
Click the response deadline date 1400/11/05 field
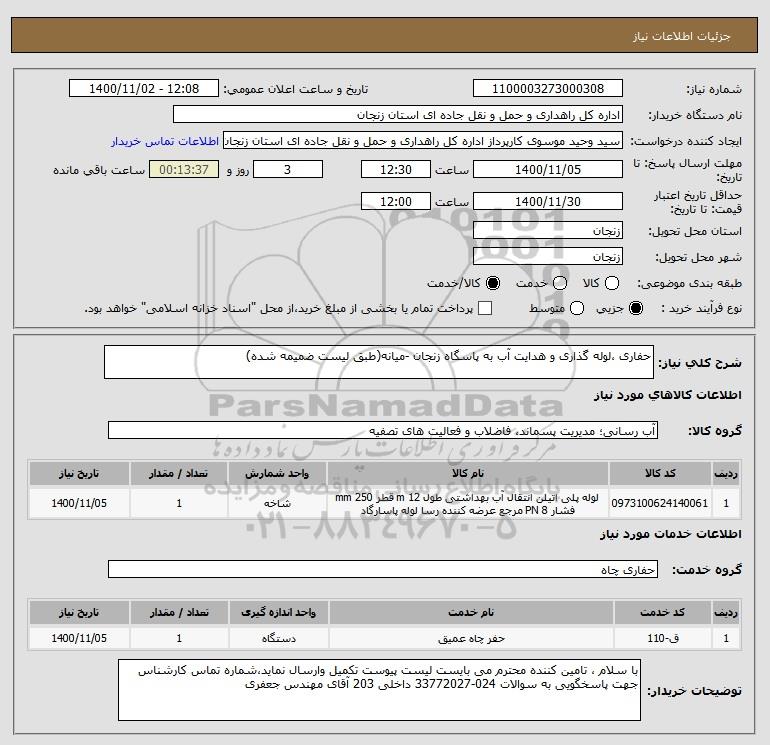tap(548, 169)
